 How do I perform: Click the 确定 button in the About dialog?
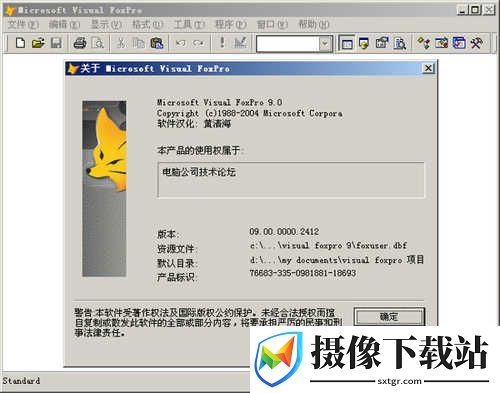(x=389, y=316)
